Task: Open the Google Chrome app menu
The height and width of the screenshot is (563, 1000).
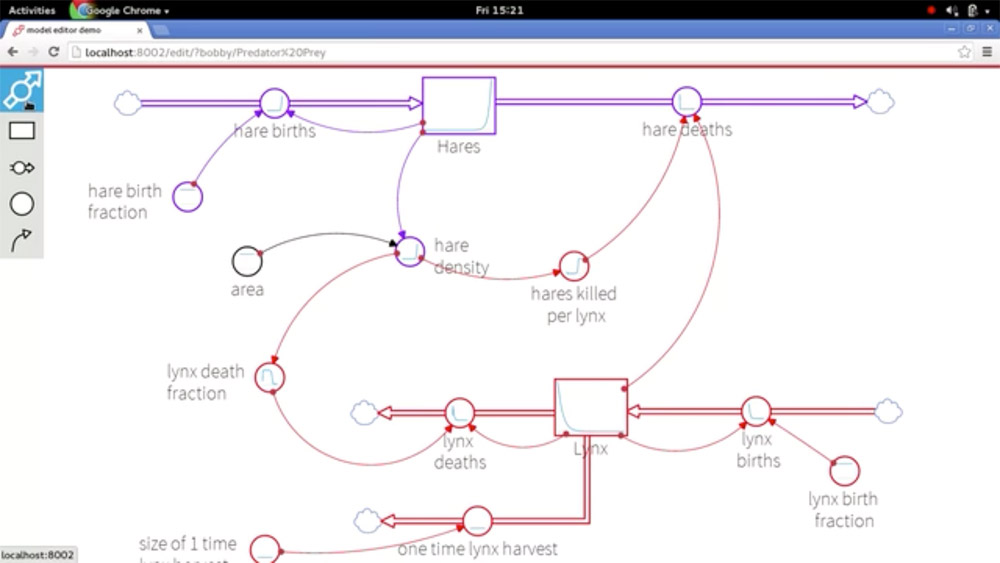Action: 120,10
